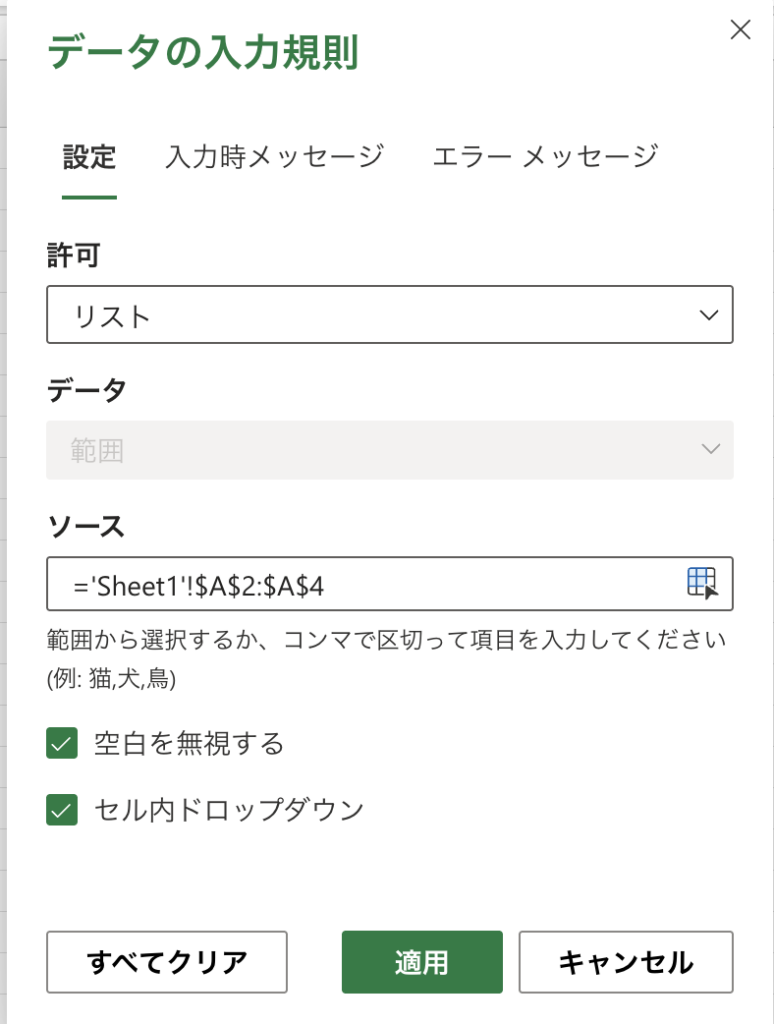Viewport: 774px width, 1024px height.
Task: Close the データの入力規則 panel
Action: pos(740,30)
